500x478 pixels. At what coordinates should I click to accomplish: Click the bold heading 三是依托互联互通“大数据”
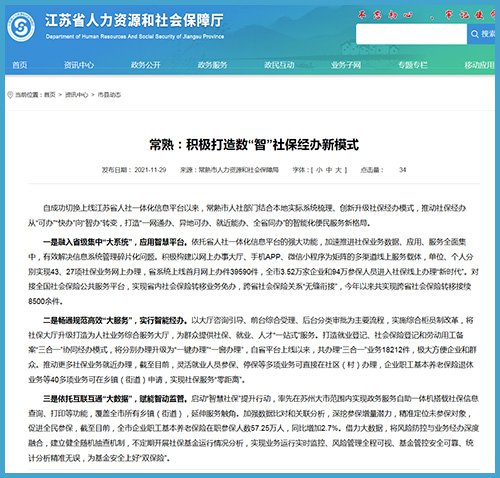pyautogui.click(x=88, y=399)
